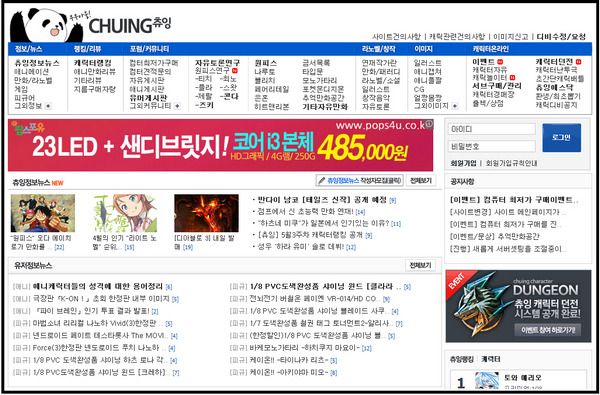Open the 원피스연구 menu link
This screenshot has width=600, height=395.
click(x=212, y=71)
